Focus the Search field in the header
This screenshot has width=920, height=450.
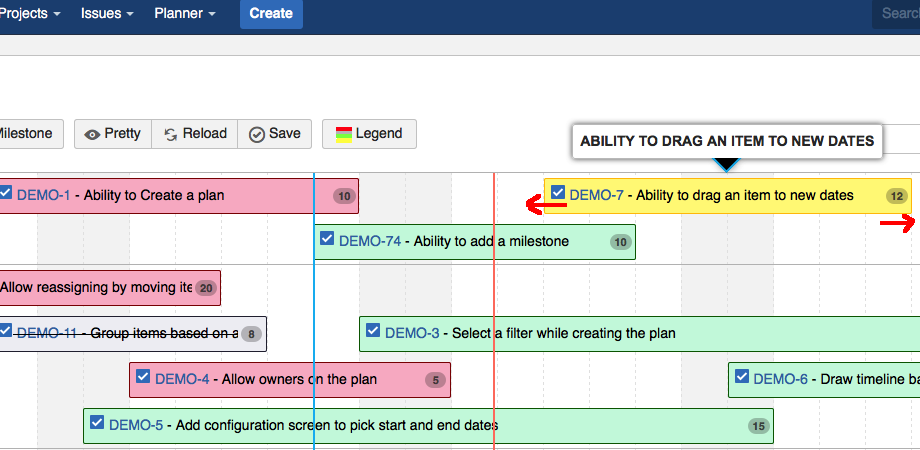click(896, 13)
